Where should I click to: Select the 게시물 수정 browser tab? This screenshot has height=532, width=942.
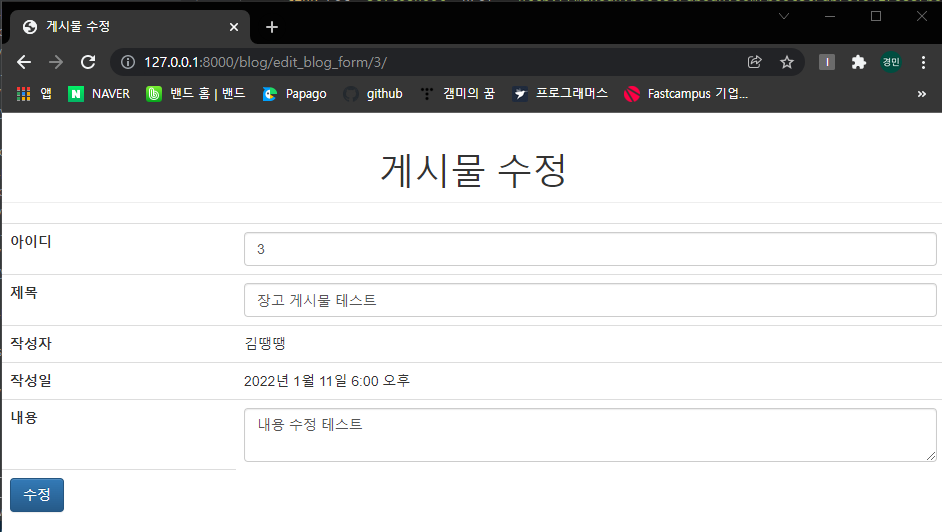click(129, 26)
